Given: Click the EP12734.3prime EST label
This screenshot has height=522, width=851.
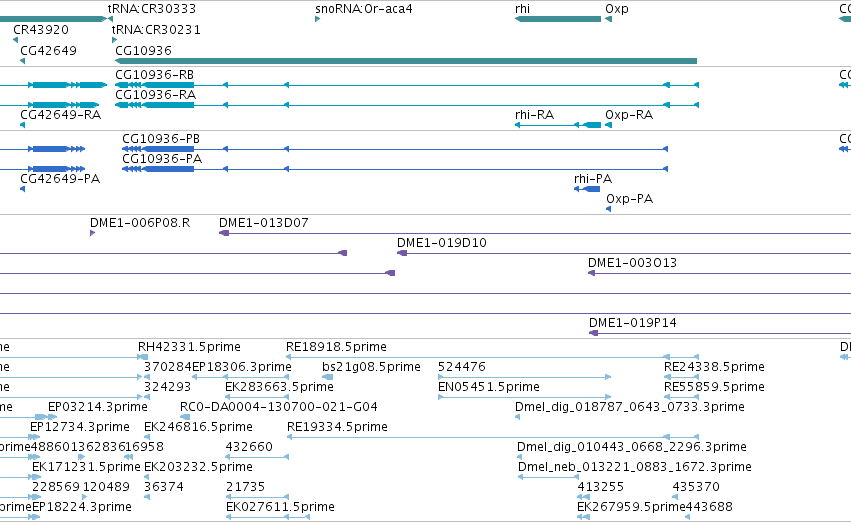Looking at the screenshot, I should pos(80,427).
